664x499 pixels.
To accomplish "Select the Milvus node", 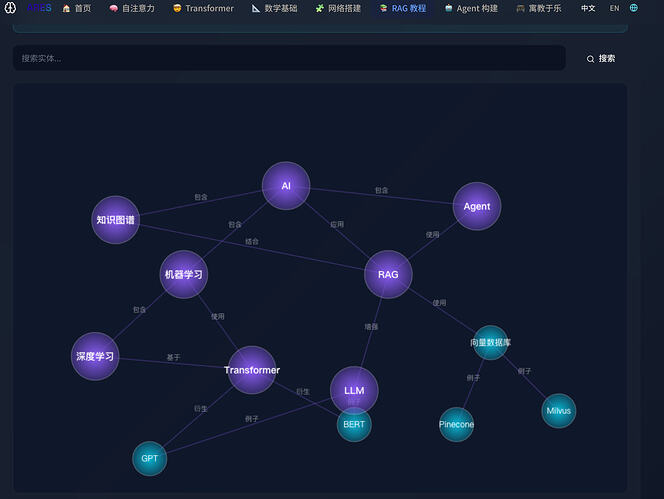I will click(559, 411).
